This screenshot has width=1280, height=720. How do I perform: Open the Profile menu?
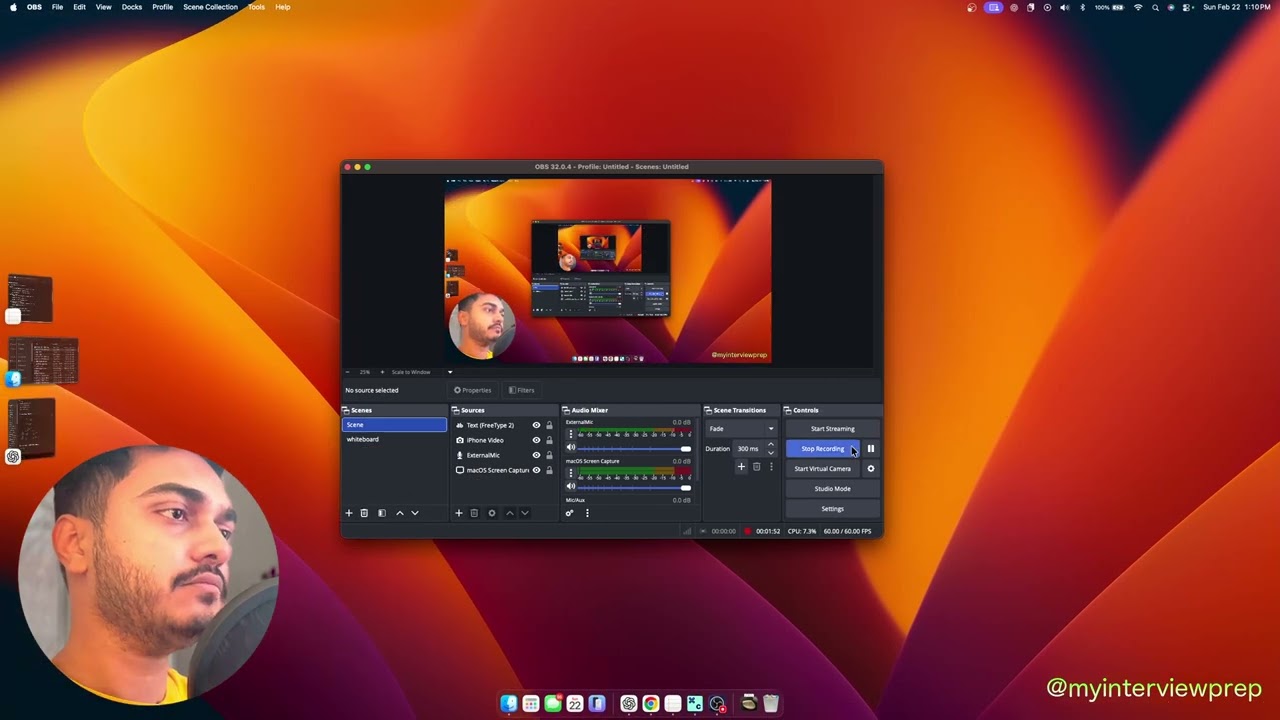(x=162, y=7)
